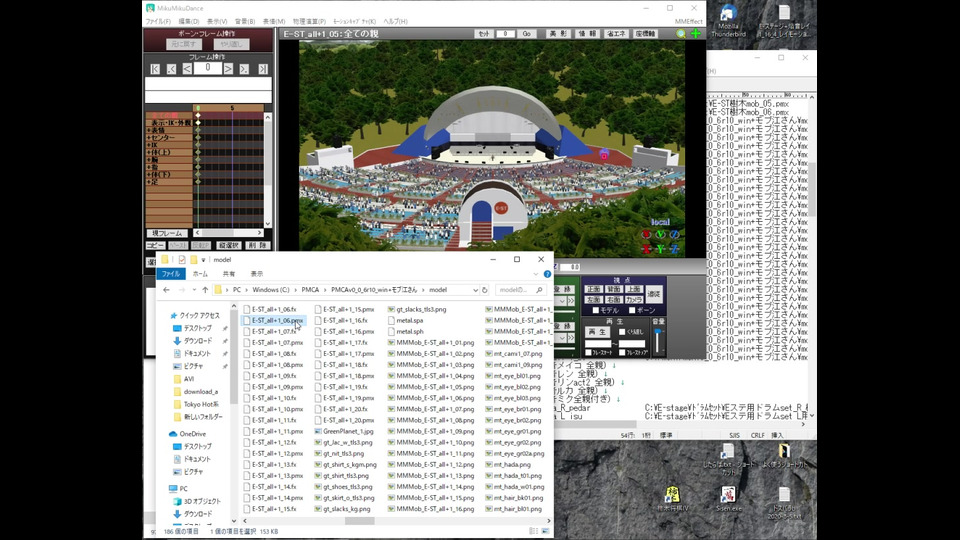Open Explorer address bar history dropdown
The width and height of the screenshot is (960, 540).
475,290
